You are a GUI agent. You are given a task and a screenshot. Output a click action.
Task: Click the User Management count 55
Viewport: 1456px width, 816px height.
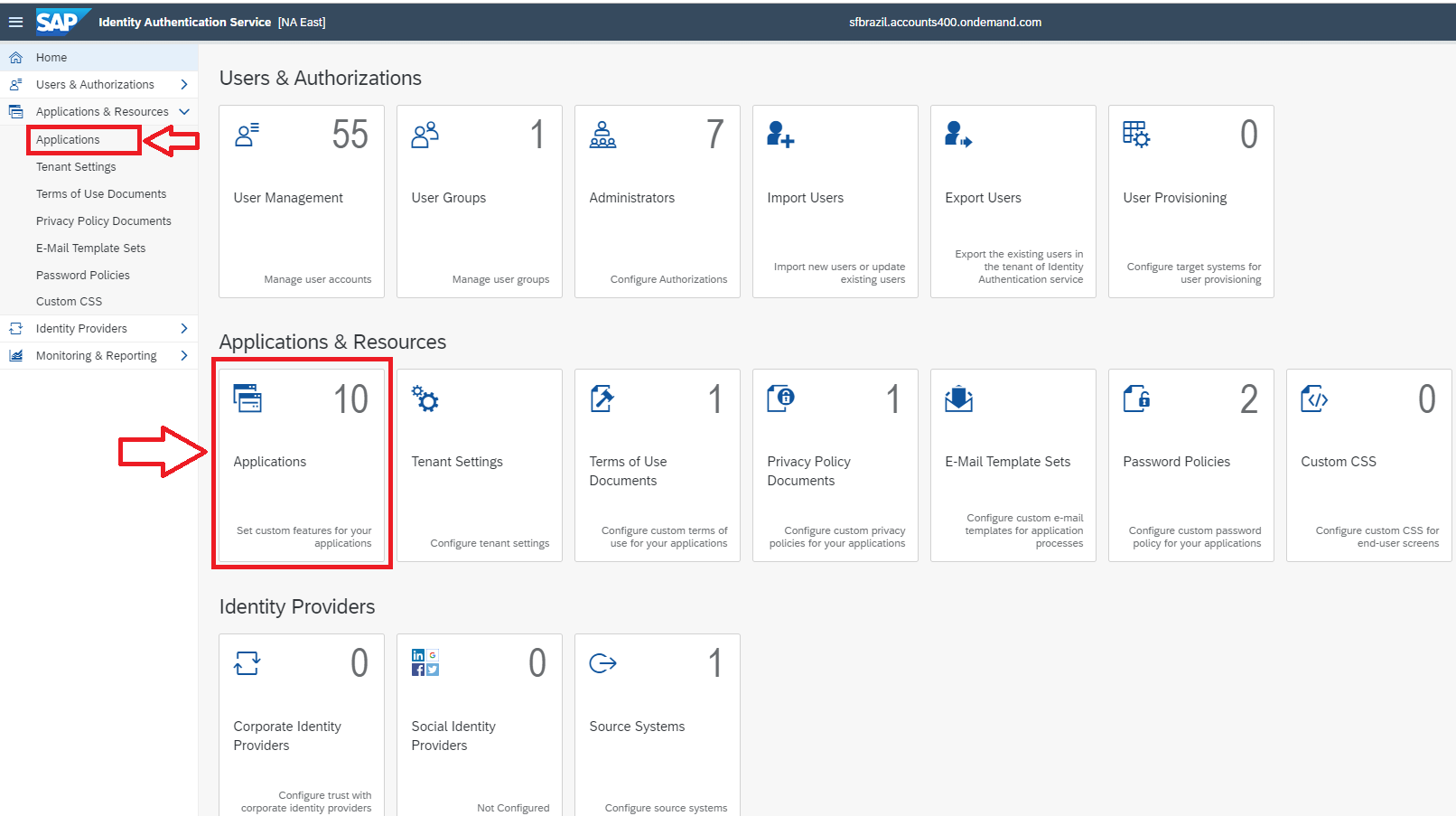[x=350, y=136]
